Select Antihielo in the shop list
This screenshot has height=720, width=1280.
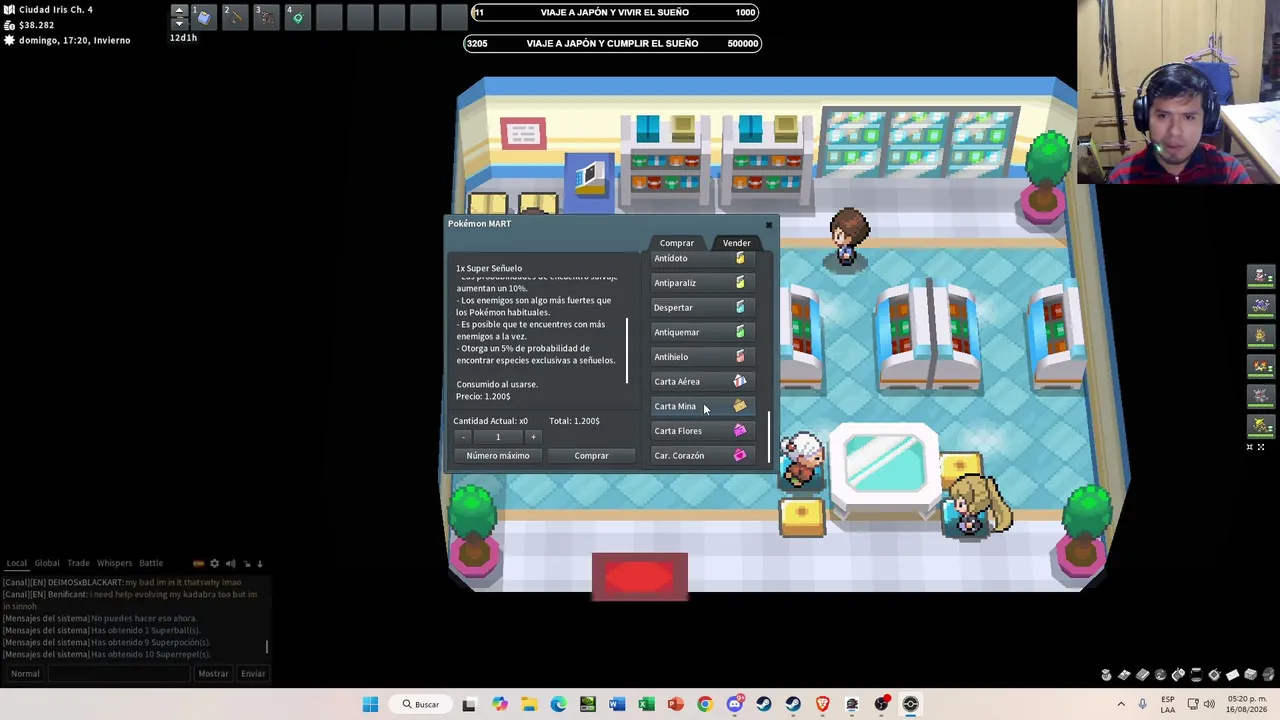701,357
